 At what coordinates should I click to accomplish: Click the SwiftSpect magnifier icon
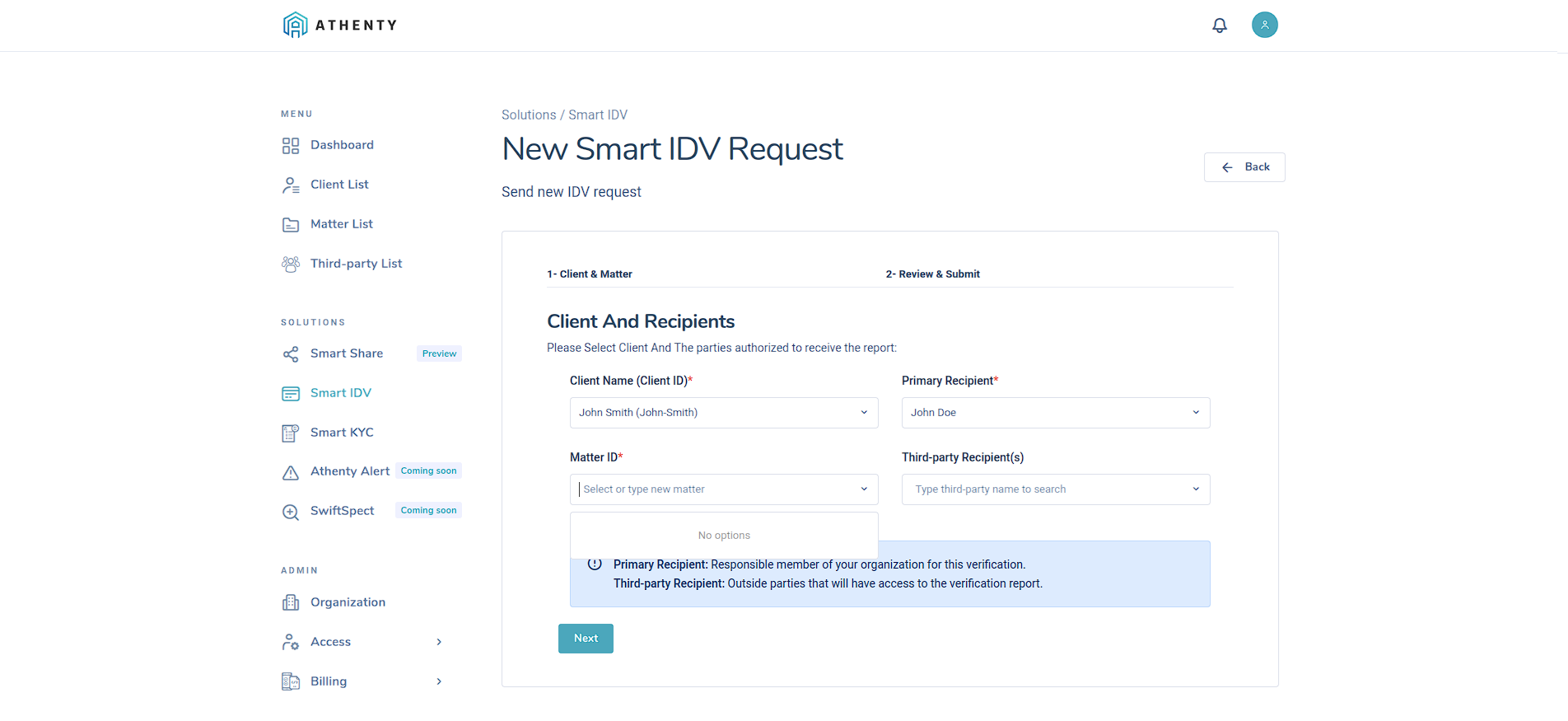tap(291, 512)
